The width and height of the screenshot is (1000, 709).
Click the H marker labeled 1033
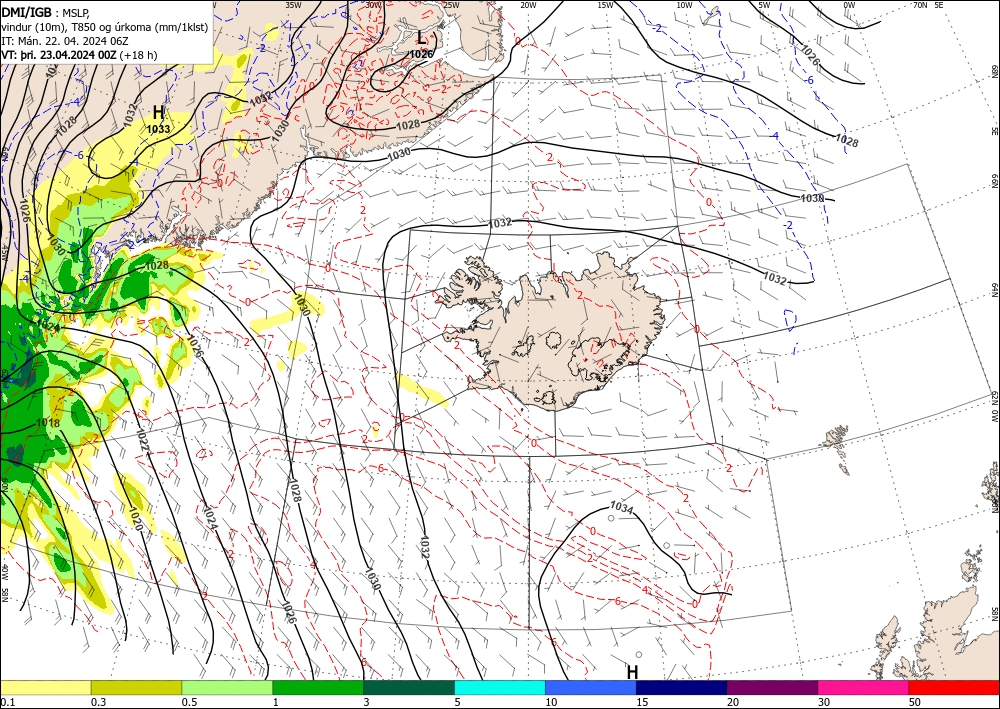coord(158,113)
